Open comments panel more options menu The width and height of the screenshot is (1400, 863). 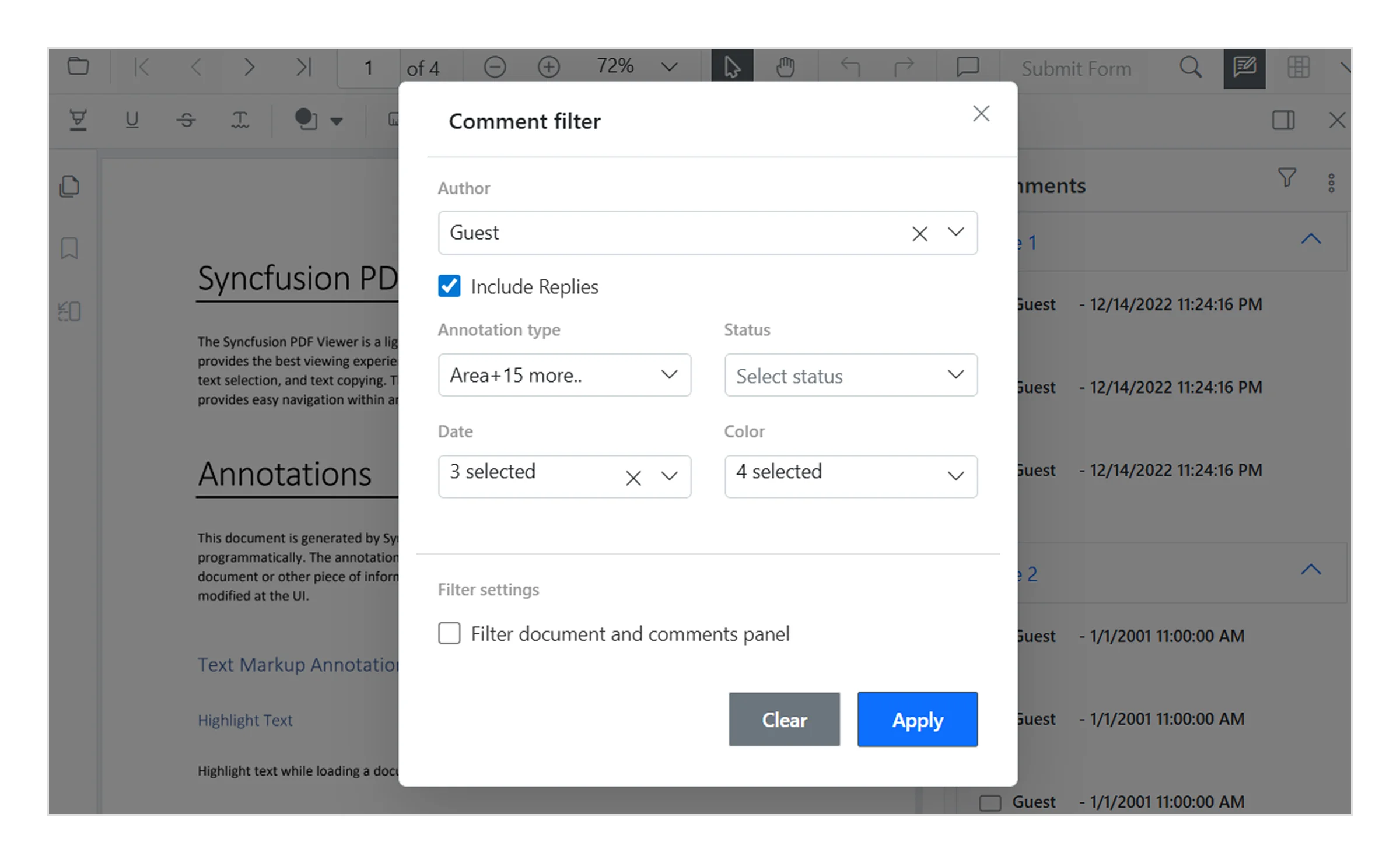(1331, 183)
